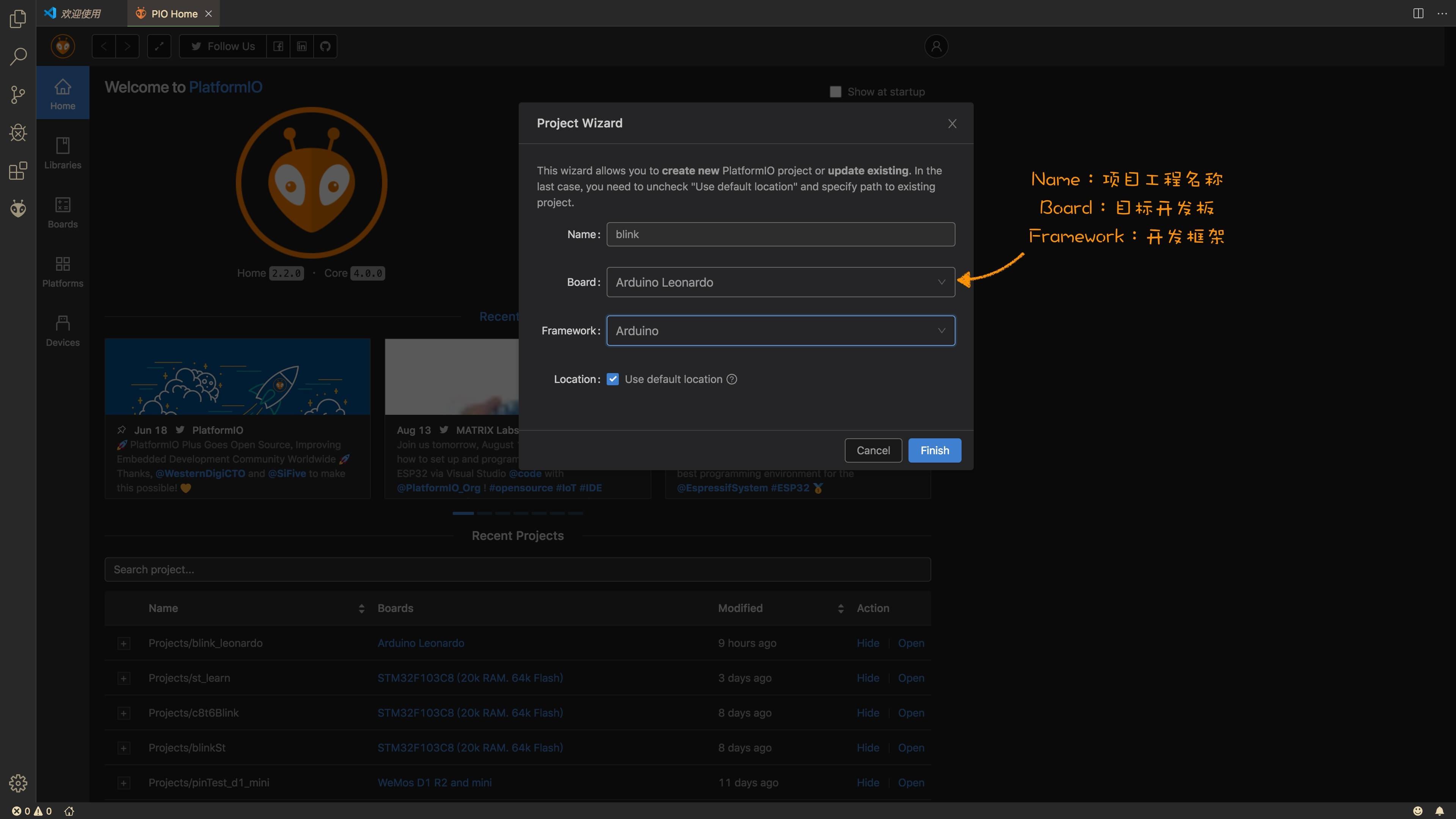Toggle Show at startup checkbox

[x=835, y=91]
